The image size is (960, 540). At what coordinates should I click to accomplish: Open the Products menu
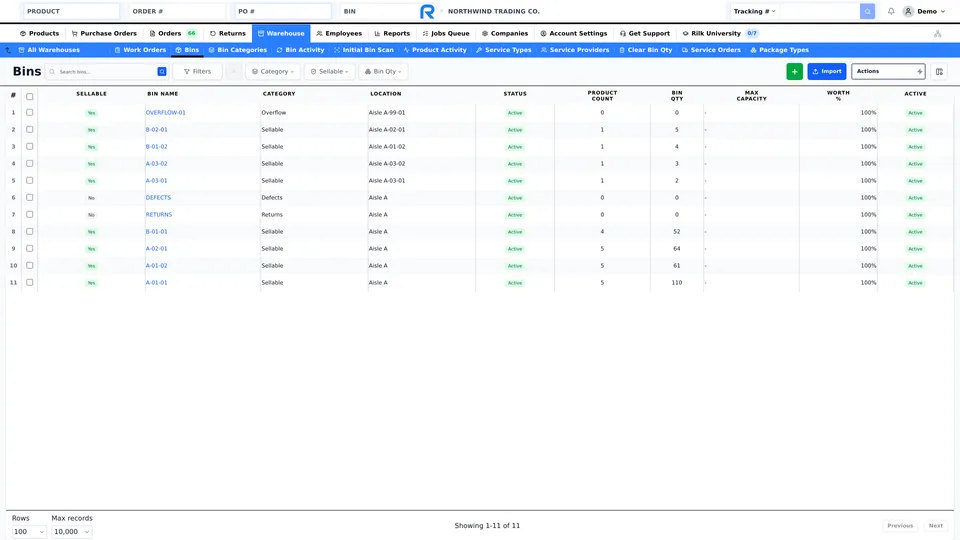tap(39, 34)
